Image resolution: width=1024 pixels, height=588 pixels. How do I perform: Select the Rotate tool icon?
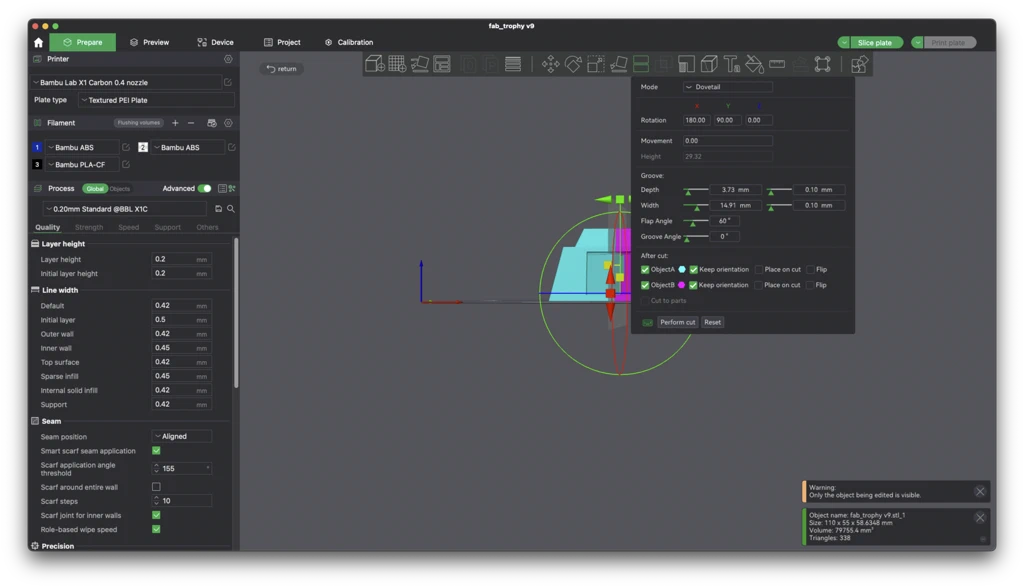pyautogui.click(x=573, y=64)
